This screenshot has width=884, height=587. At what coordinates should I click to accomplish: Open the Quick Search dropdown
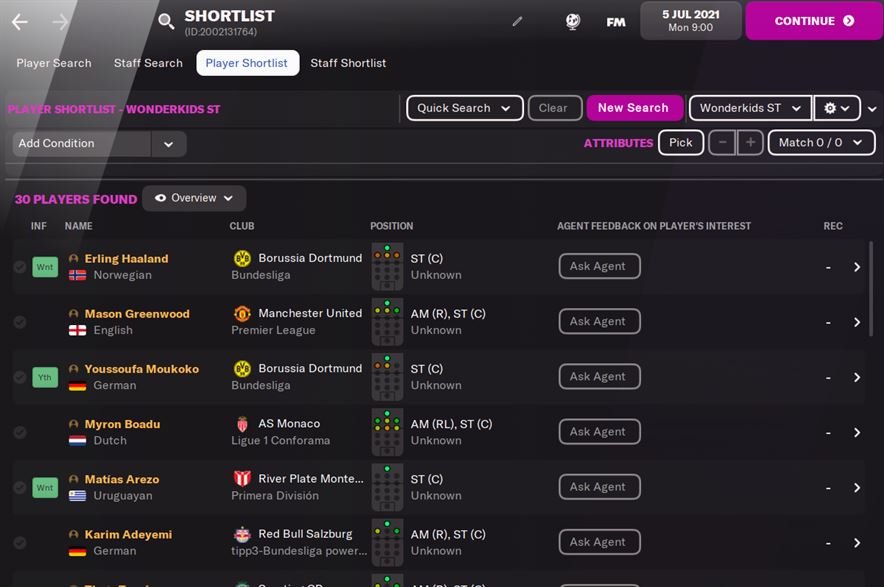(x=465, y=108)
